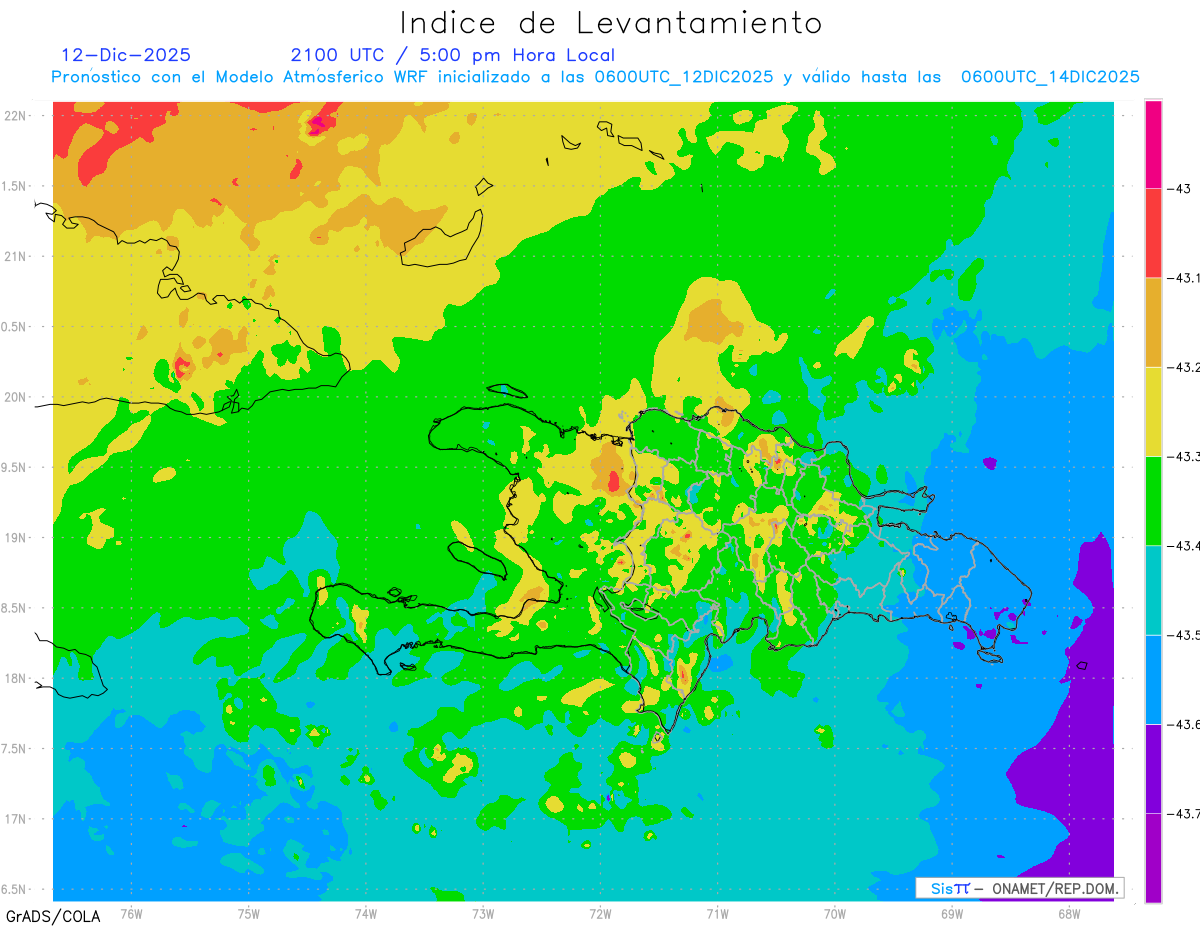
Task: Click the '70W' longitude label
Action: coord(835,913)
